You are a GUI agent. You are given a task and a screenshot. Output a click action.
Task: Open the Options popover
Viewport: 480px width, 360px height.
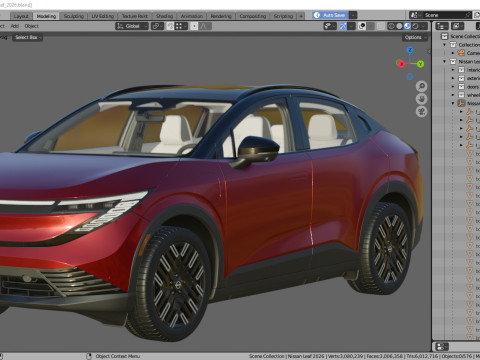pyautogui.click(x=415, y=37)
